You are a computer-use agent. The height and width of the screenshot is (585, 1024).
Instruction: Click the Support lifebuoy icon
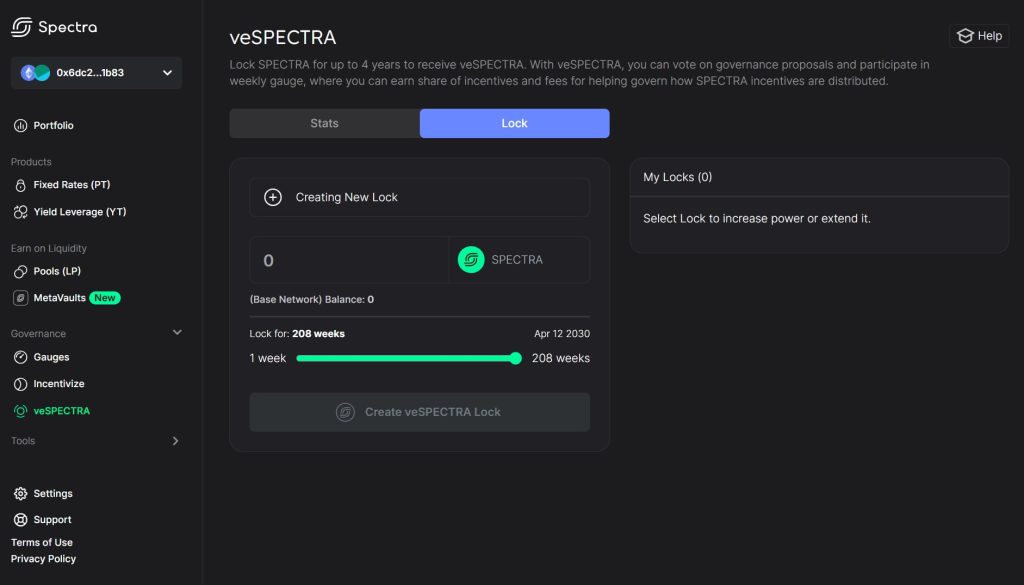[20, 520]
